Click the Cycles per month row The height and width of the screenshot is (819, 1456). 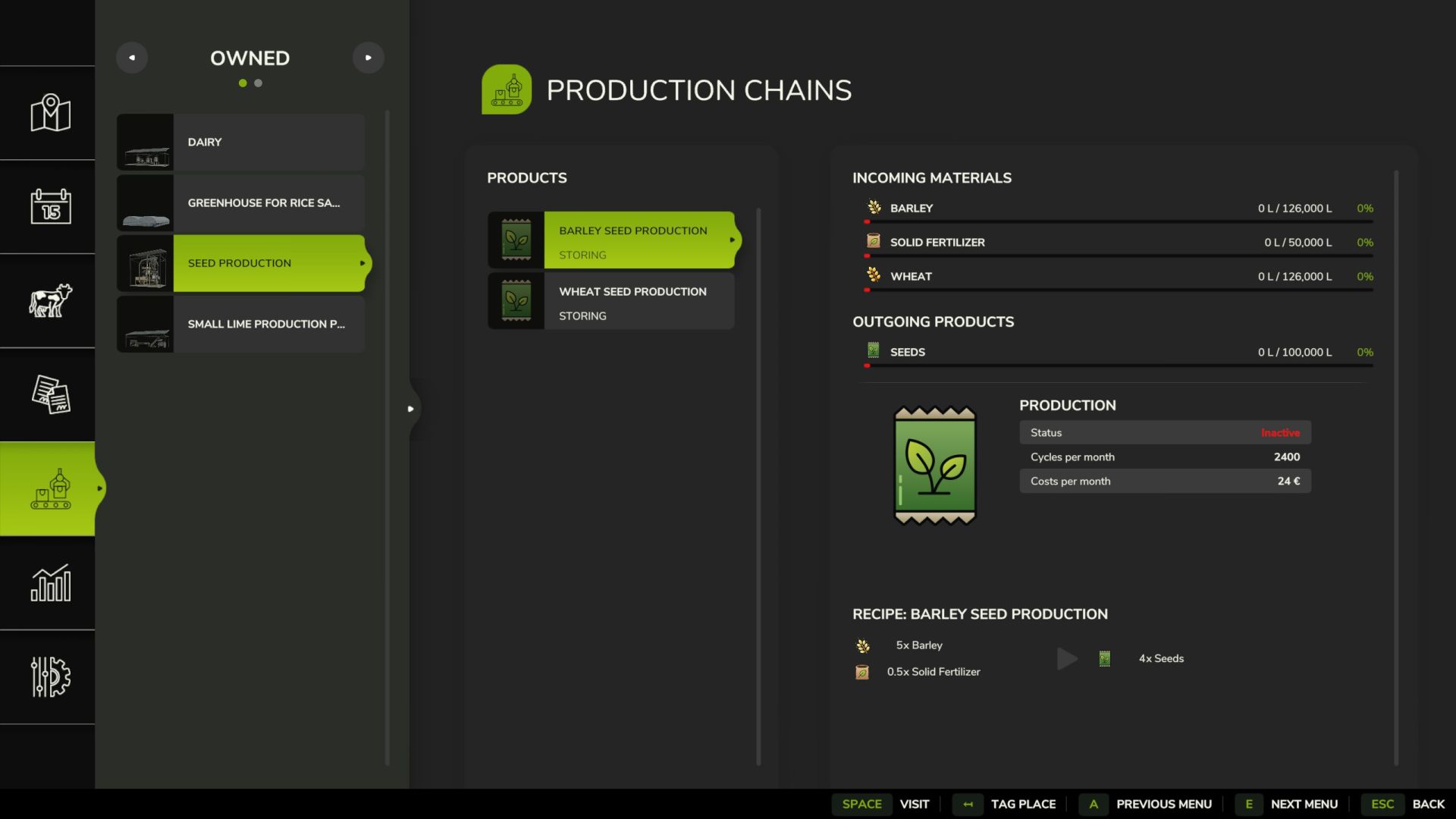click(x=1165, y=457)
